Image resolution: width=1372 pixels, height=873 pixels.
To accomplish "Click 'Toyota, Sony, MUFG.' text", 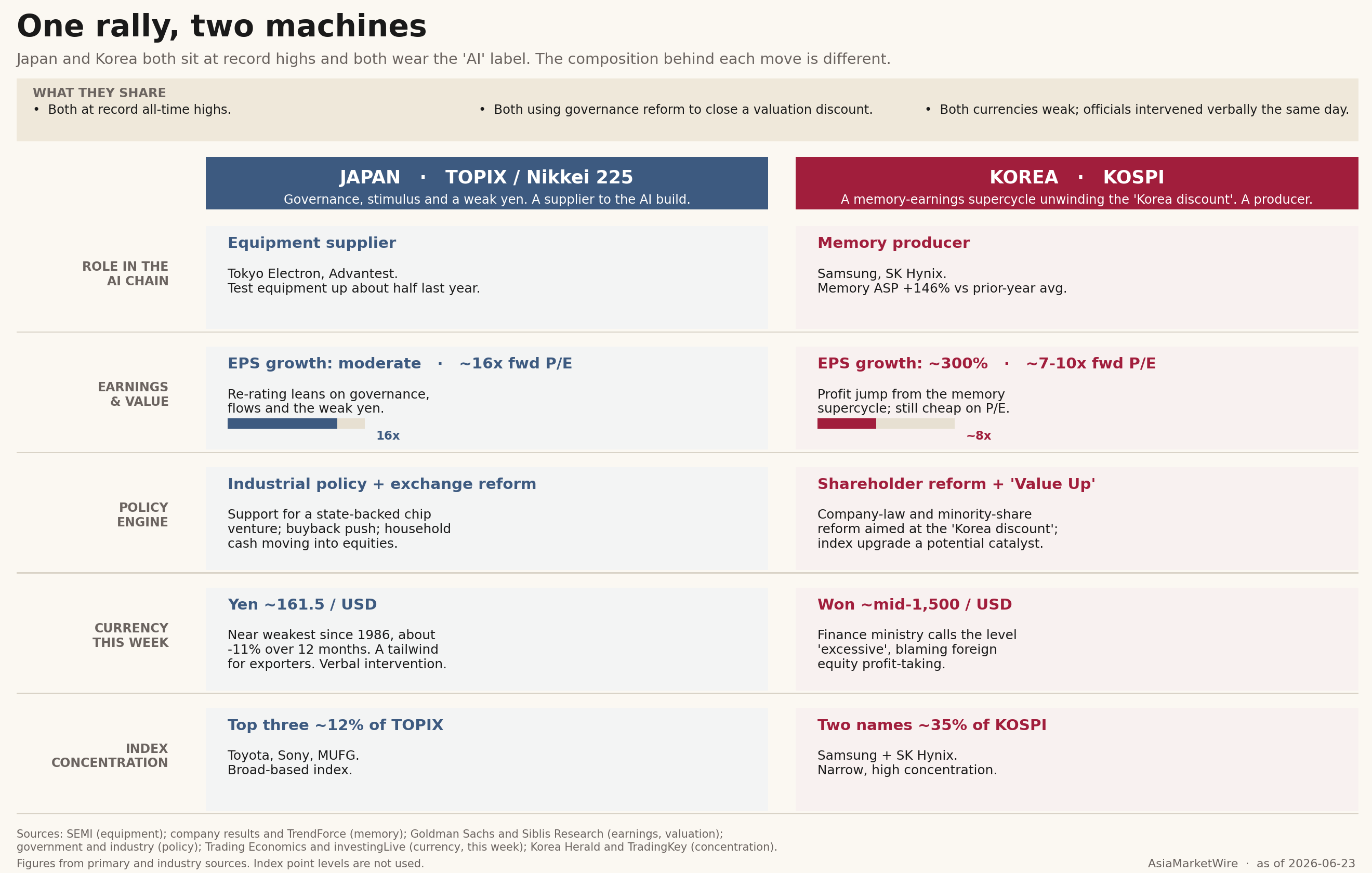I will pyautogui.click(x=294, y=755).
